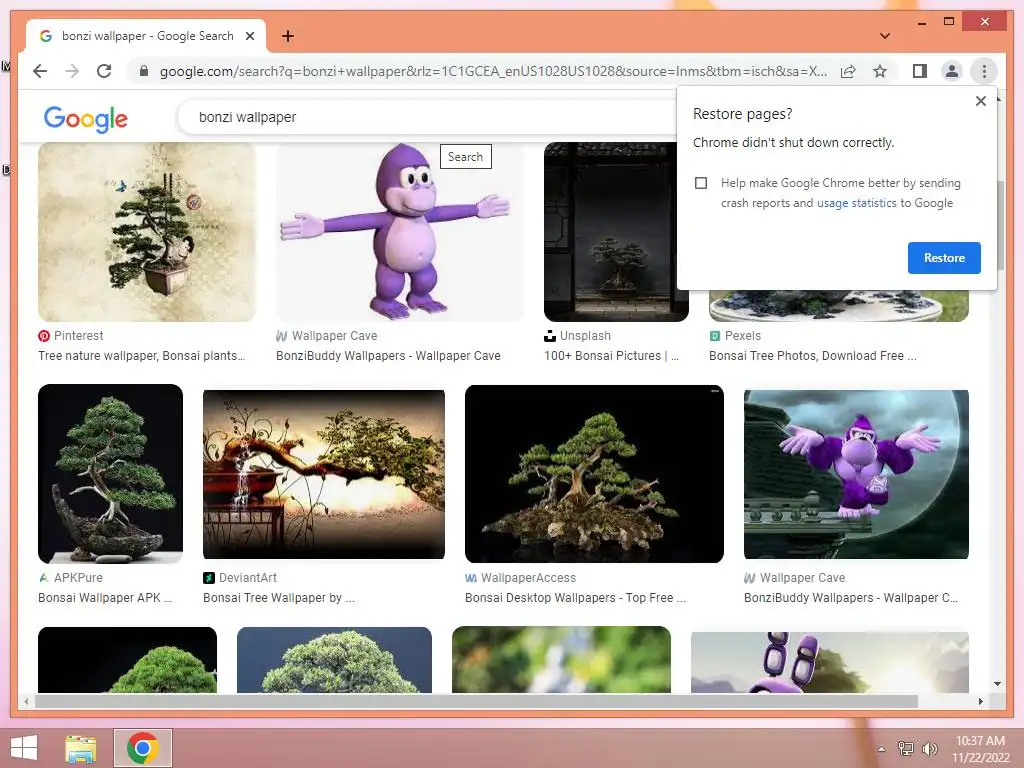Image resolution: width=1024 pixels, height=768 pixels.
Task: Open the purple BonziBuddy T-pose image
Action: click(400, 232)
